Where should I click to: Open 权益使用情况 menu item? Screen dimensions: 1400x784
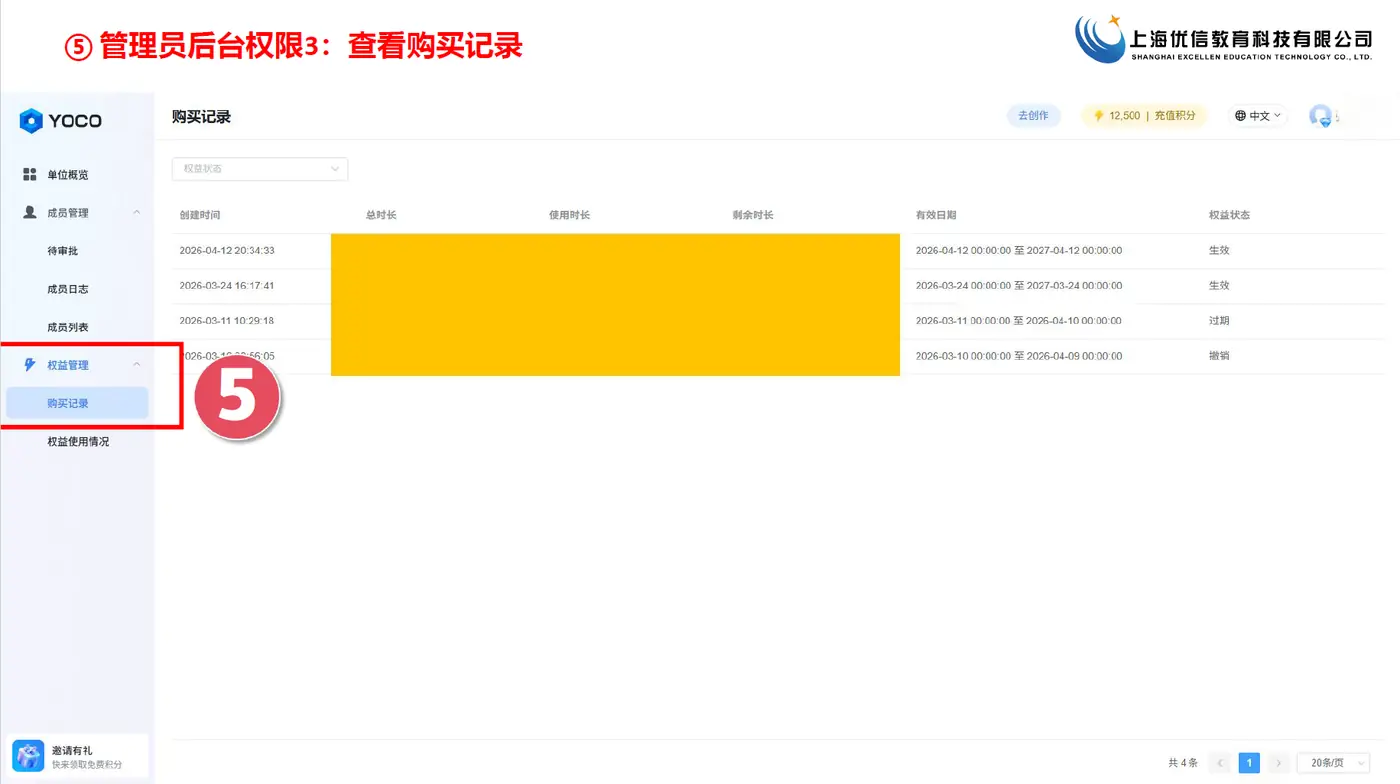point(78,441)
